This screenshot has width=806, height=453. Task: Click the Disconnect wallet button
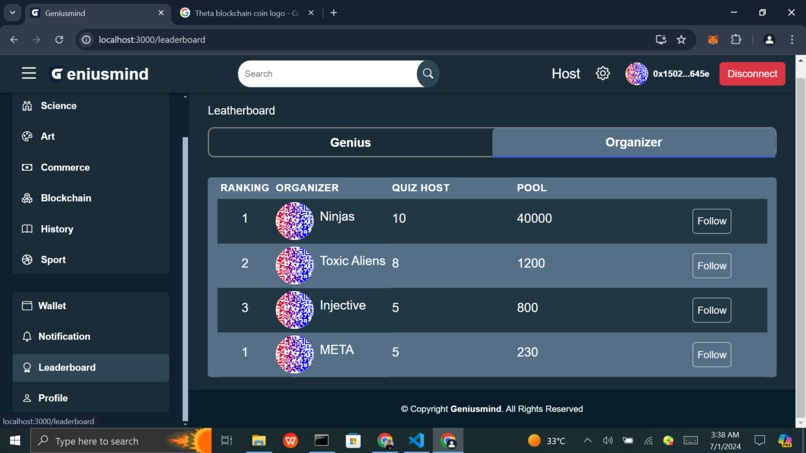[752, 74]
